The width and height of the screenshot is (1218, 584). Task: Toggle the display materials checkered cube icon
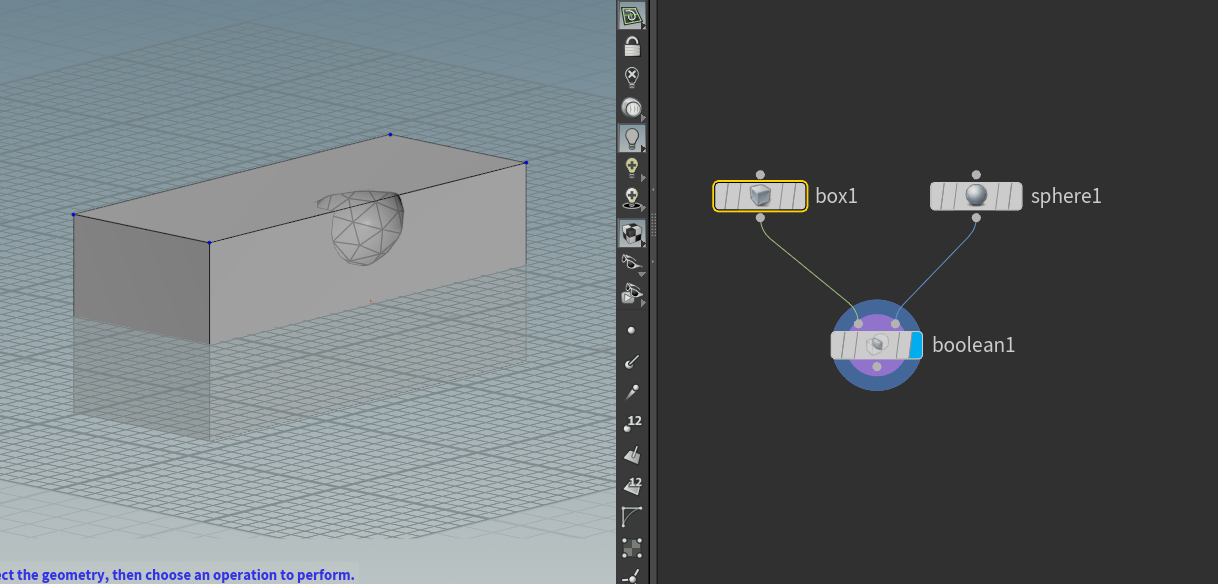coord(632,233)
